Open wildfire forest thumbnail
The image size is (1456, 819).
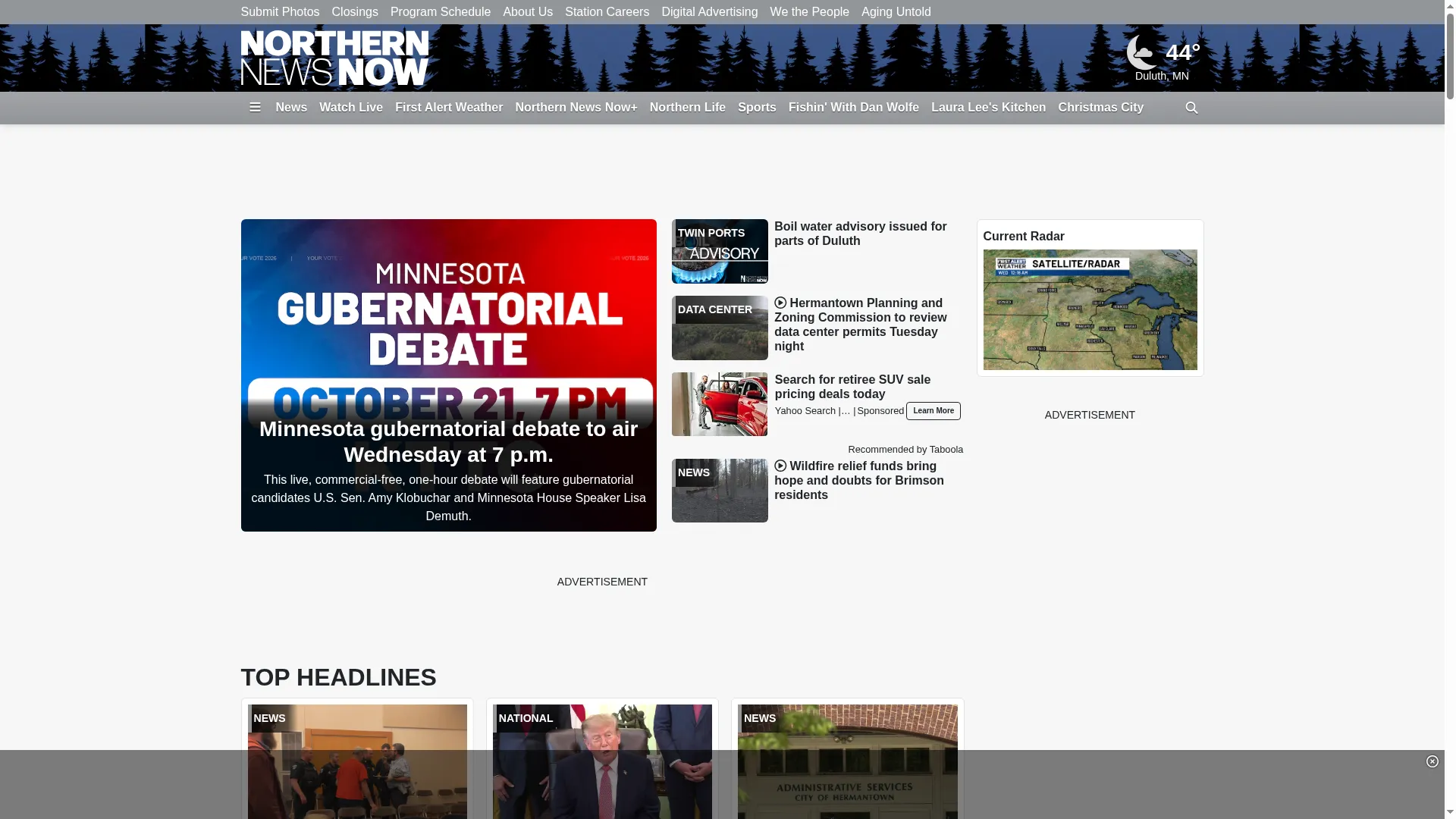click(x=720, y=491)
